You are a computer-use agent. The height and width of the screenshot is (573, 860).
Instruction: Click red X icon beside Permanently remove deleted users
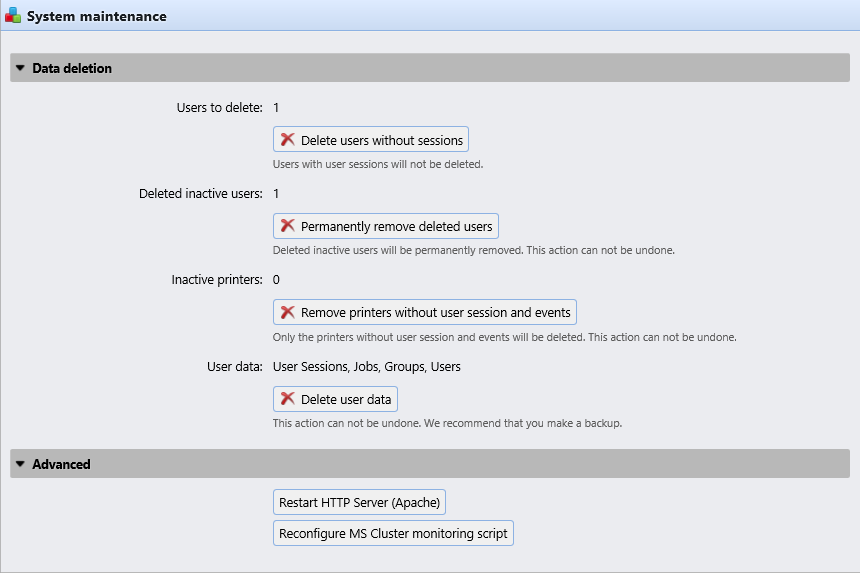(x=288, y=226)
